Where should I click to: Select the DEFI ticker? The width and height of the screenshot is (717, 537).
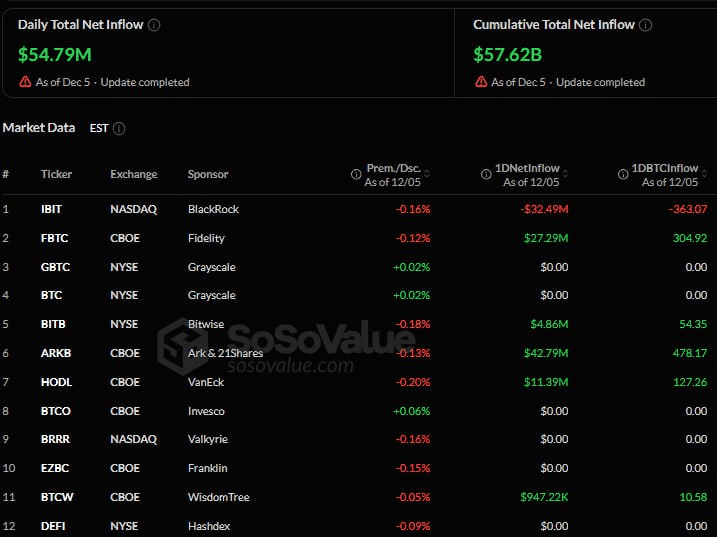[x=53, y=526]
